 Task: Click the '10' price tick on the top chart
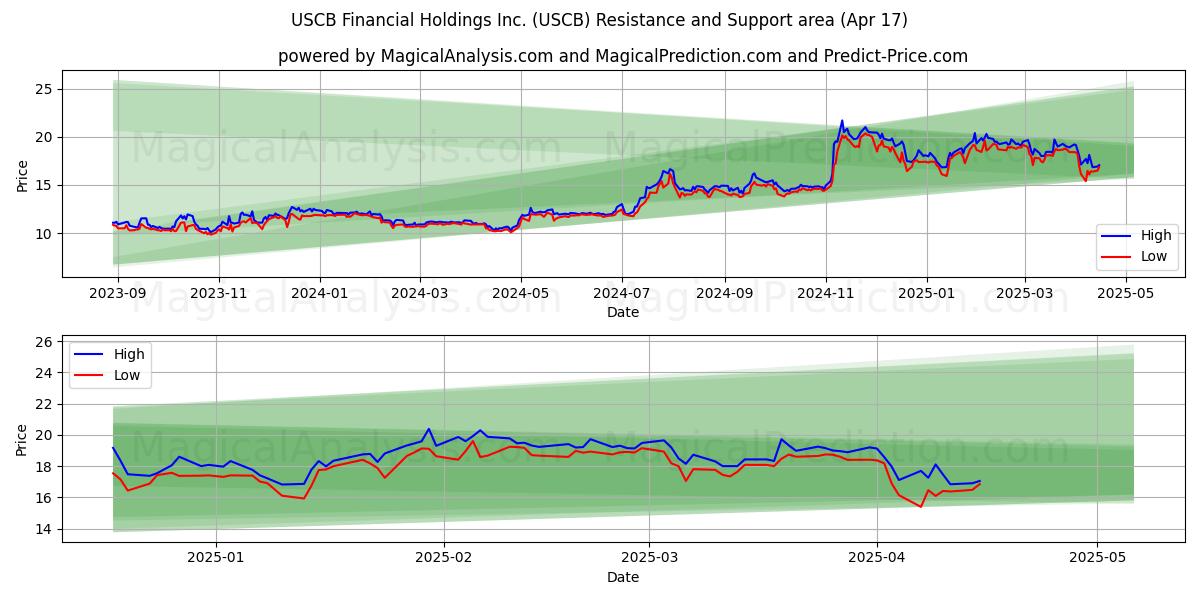click(x=45, y=234)
